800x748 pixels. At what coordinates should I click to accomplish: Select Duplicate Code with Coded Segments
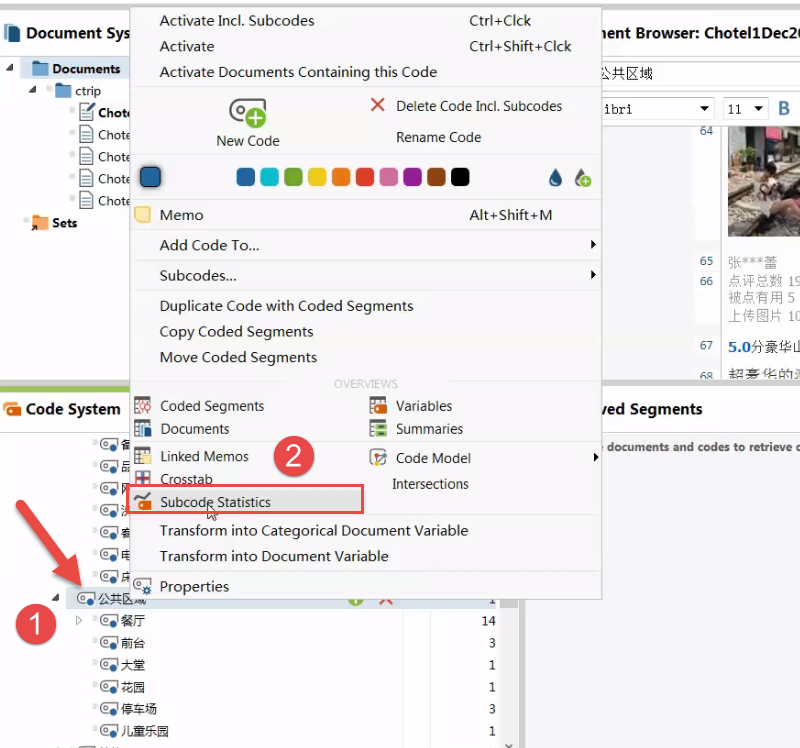pos(286,306)
